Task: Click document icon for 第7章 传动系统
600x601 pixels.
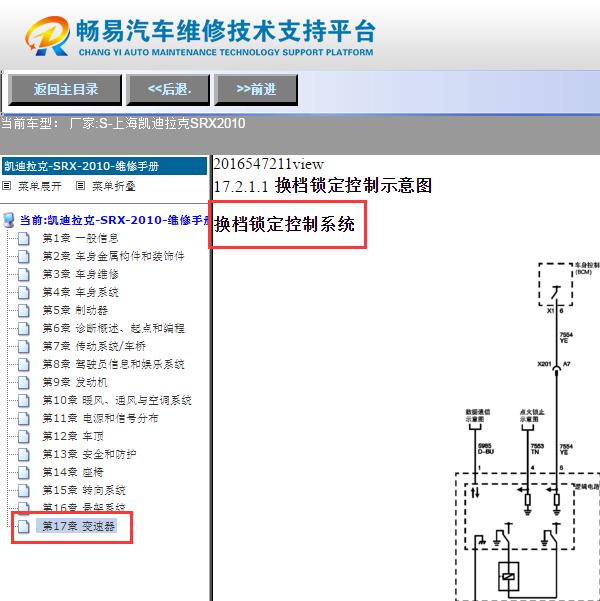Action: pos(24,346)
